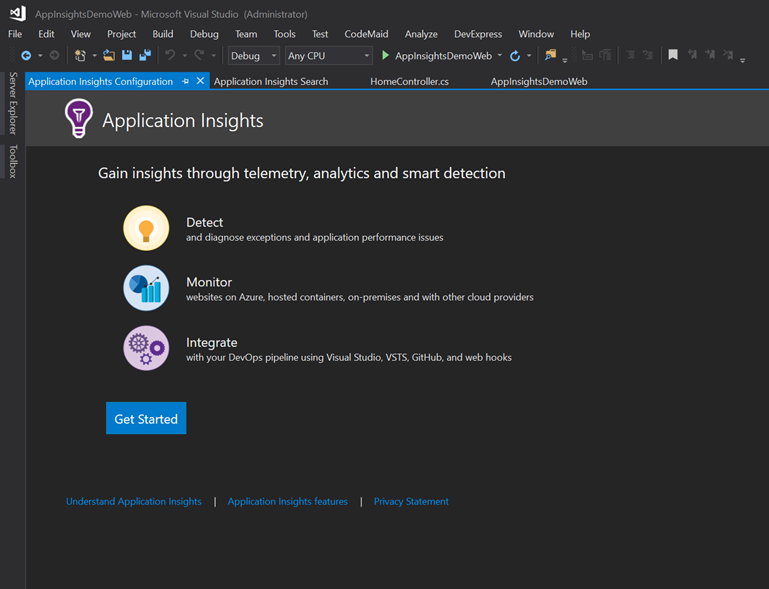Open the Build menu
This screenshot has height=589, width=769.
(x=163, y=34)
